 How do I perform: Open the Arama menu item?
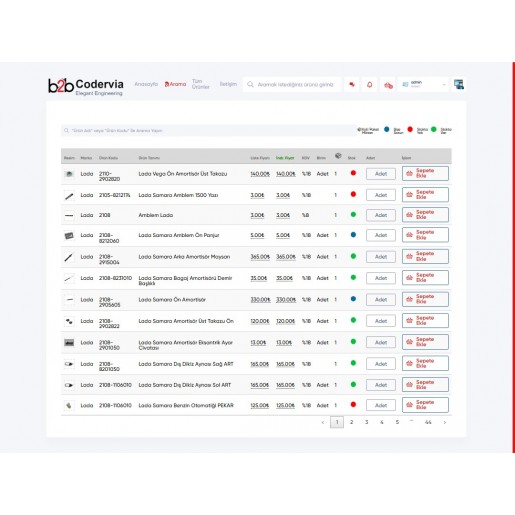pyautogui.click(x=175, y=84)
